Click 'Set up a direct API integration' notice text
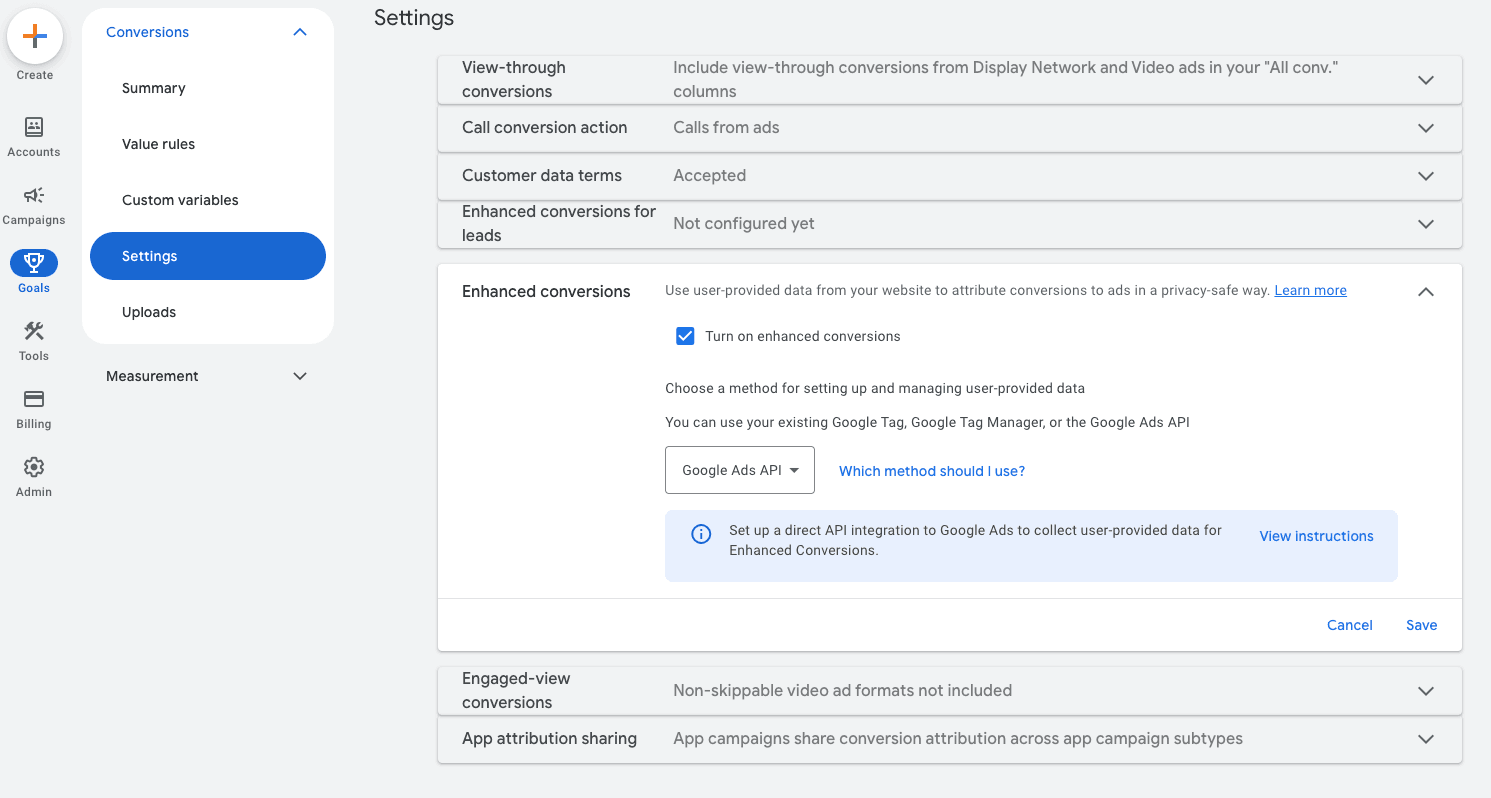 point(975,540)
